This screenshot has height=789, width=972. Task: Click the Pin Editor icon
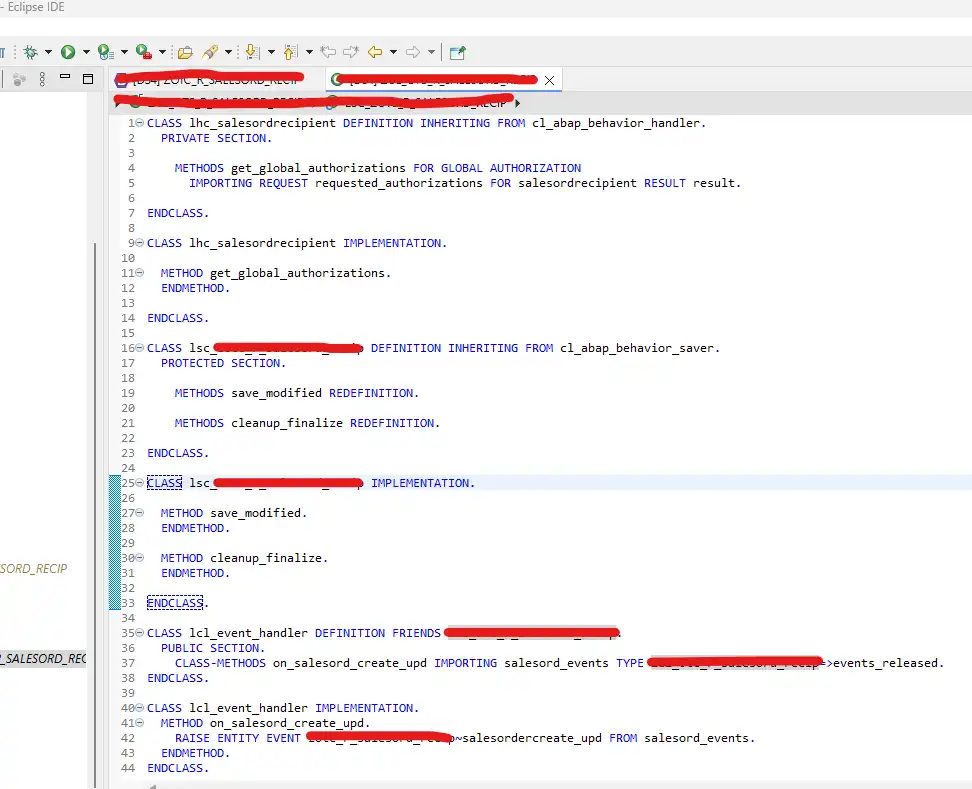coord(457,52)
